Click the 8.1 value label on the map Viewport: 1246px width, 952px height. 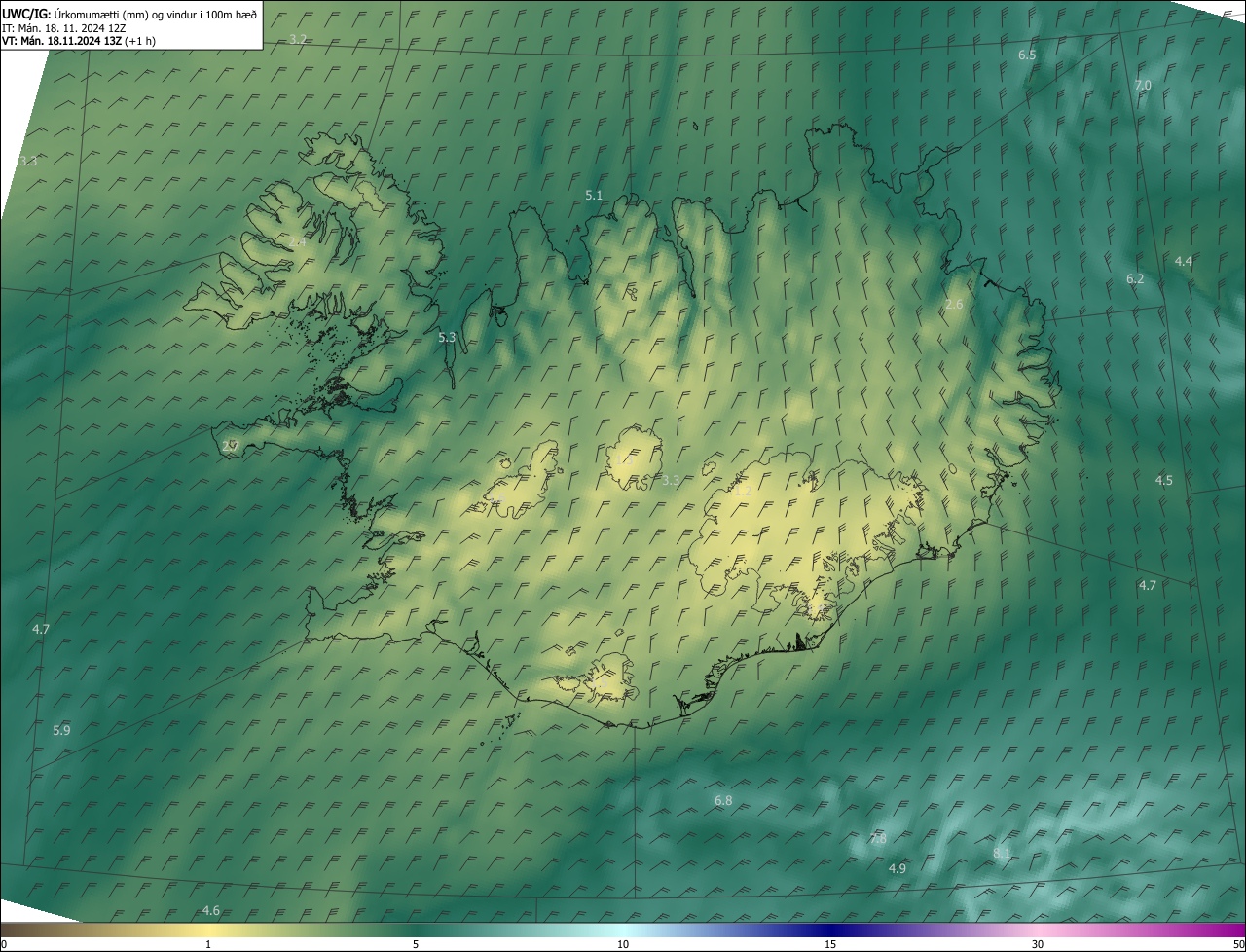(x=1002, y=854)
